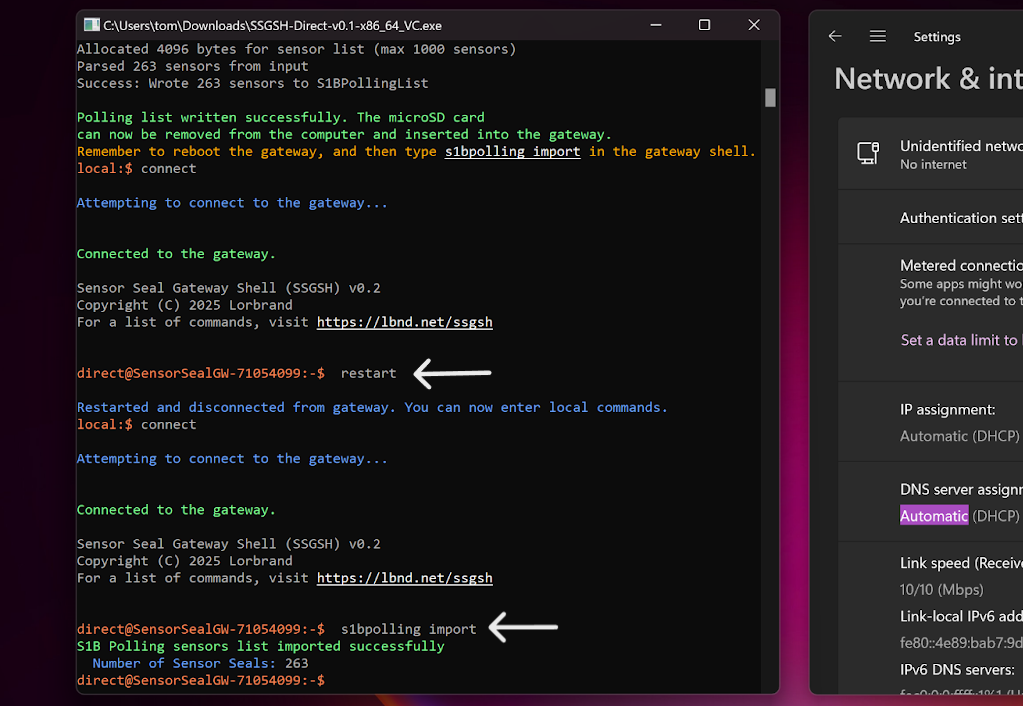Open the Settings hamburger navigation icon

(x=877, y=36)
